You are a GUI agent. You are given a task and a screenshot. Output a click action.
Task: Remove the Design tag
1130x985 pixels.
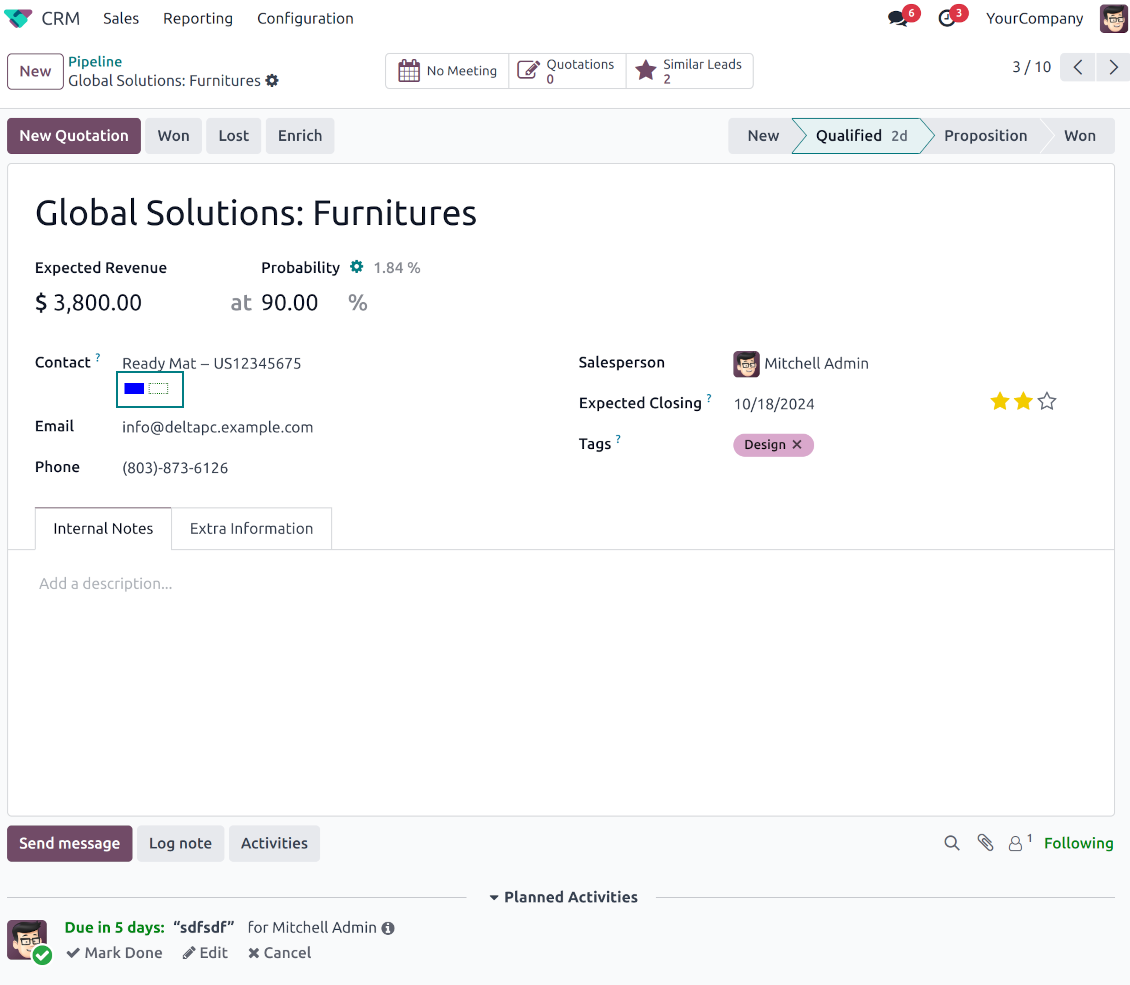pos(797,445)
